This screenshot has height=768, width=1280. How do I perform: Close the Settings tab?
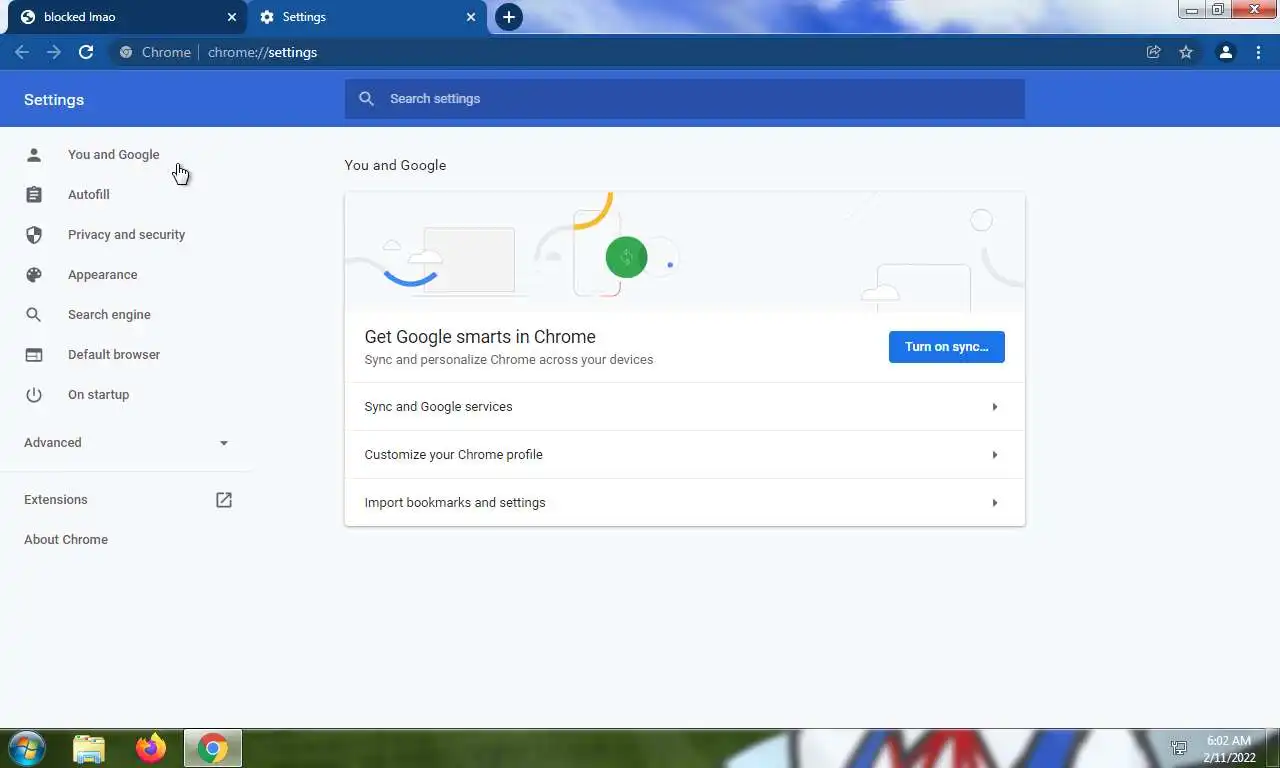click(471, 17)
